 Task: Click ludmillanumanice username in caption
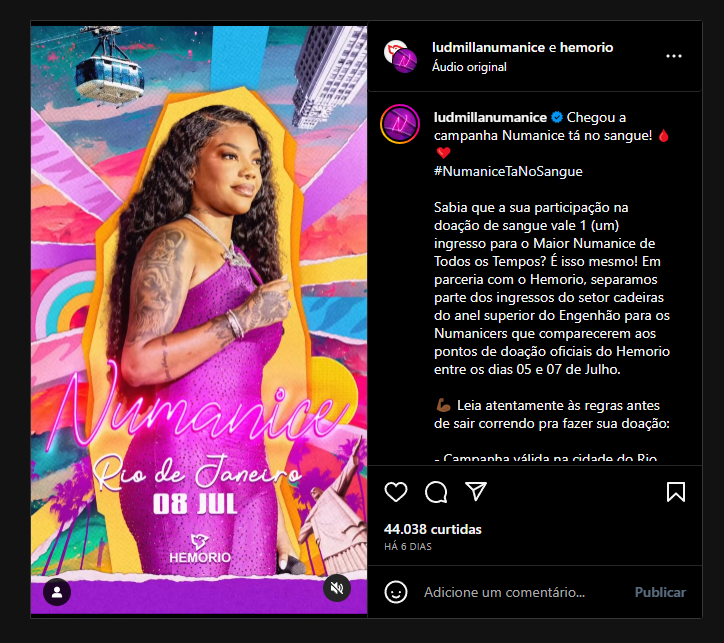[x=490, y=117]
